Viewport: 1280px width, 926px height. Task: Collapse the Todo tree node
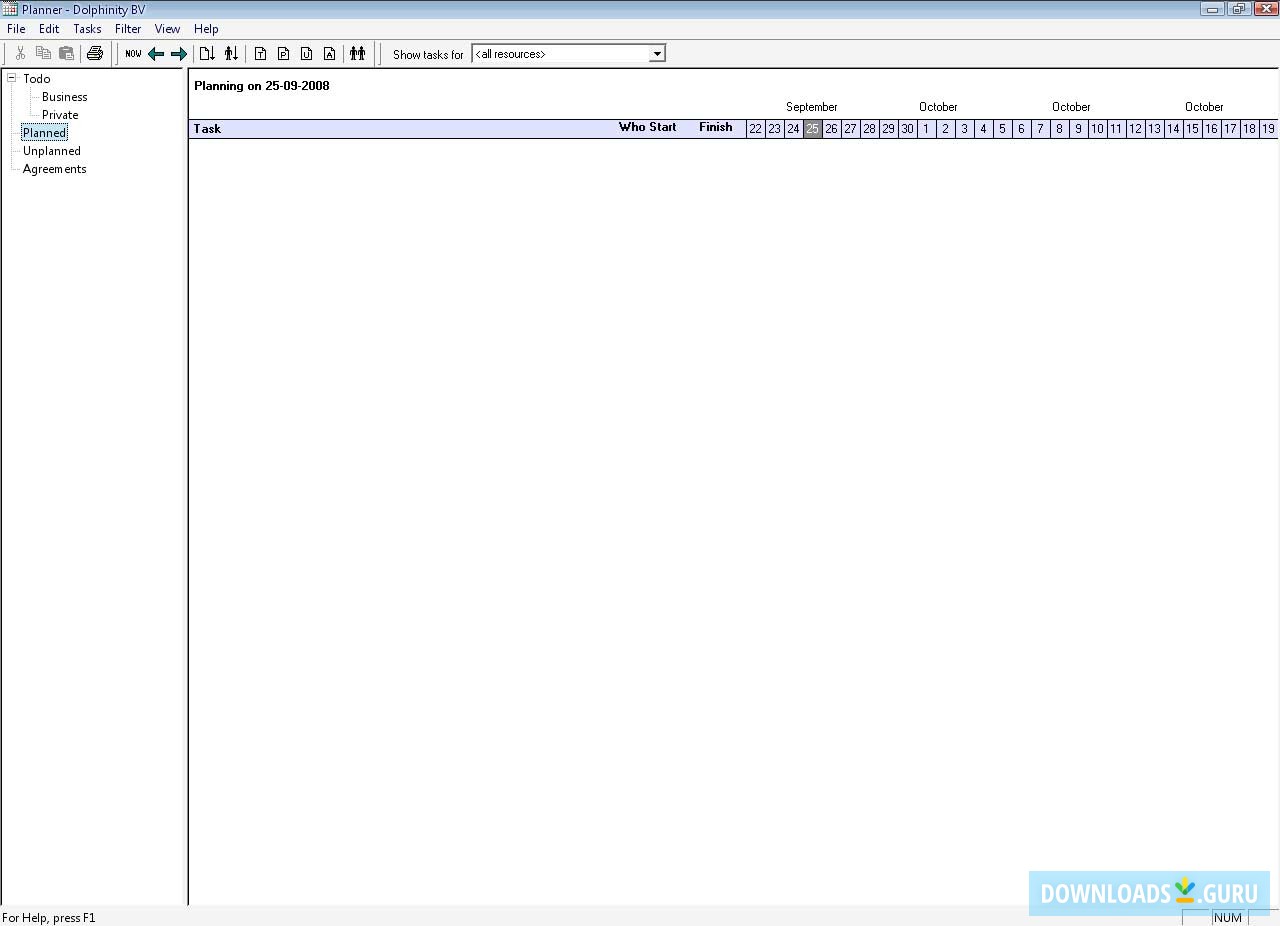(12, 78)
